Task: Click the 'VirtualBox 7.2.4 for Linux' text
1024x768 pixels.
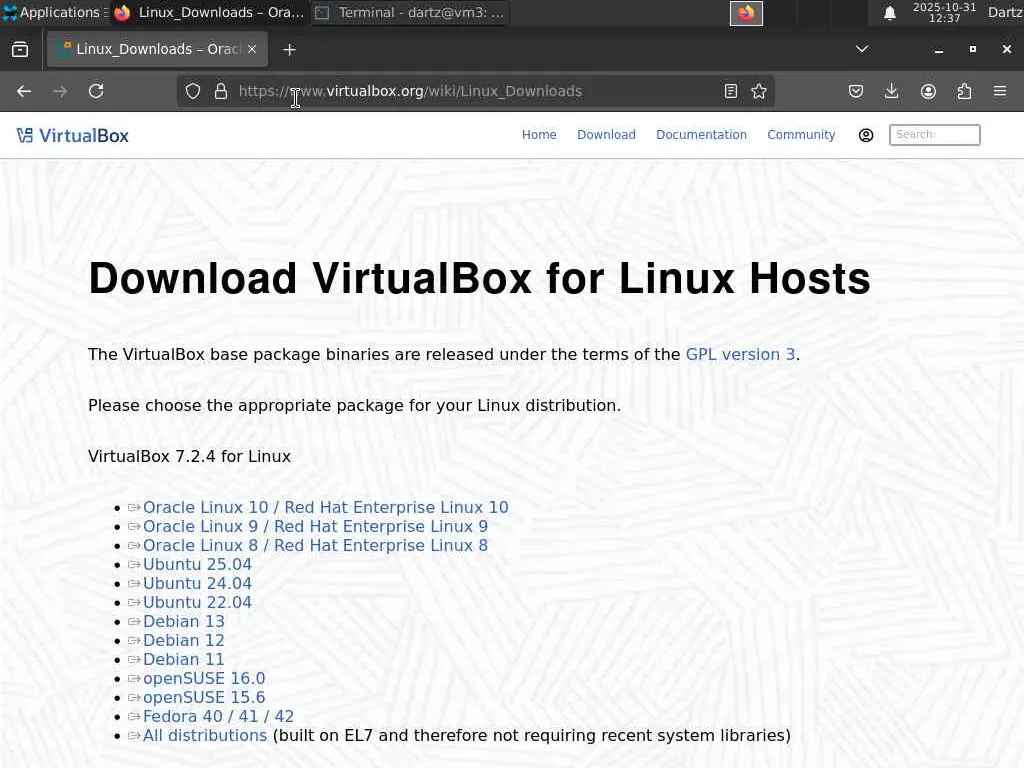Action: point(189,456)
